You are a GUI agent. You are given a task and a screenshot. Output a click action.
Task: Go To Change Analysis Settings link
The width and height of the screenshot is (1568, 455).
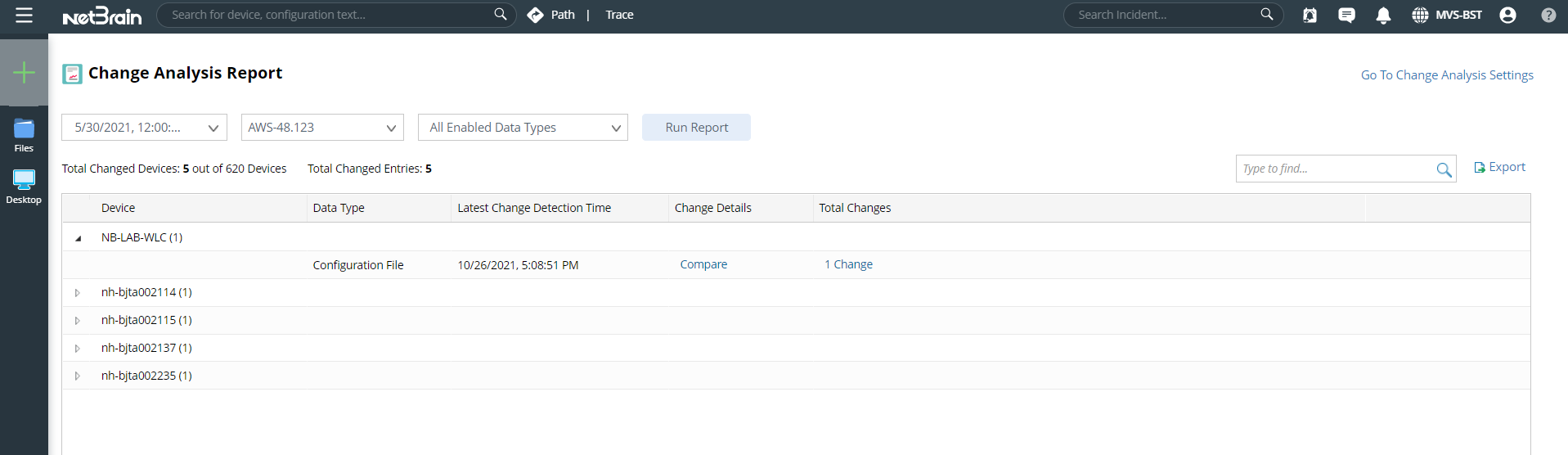click(x=1447, y=74)
